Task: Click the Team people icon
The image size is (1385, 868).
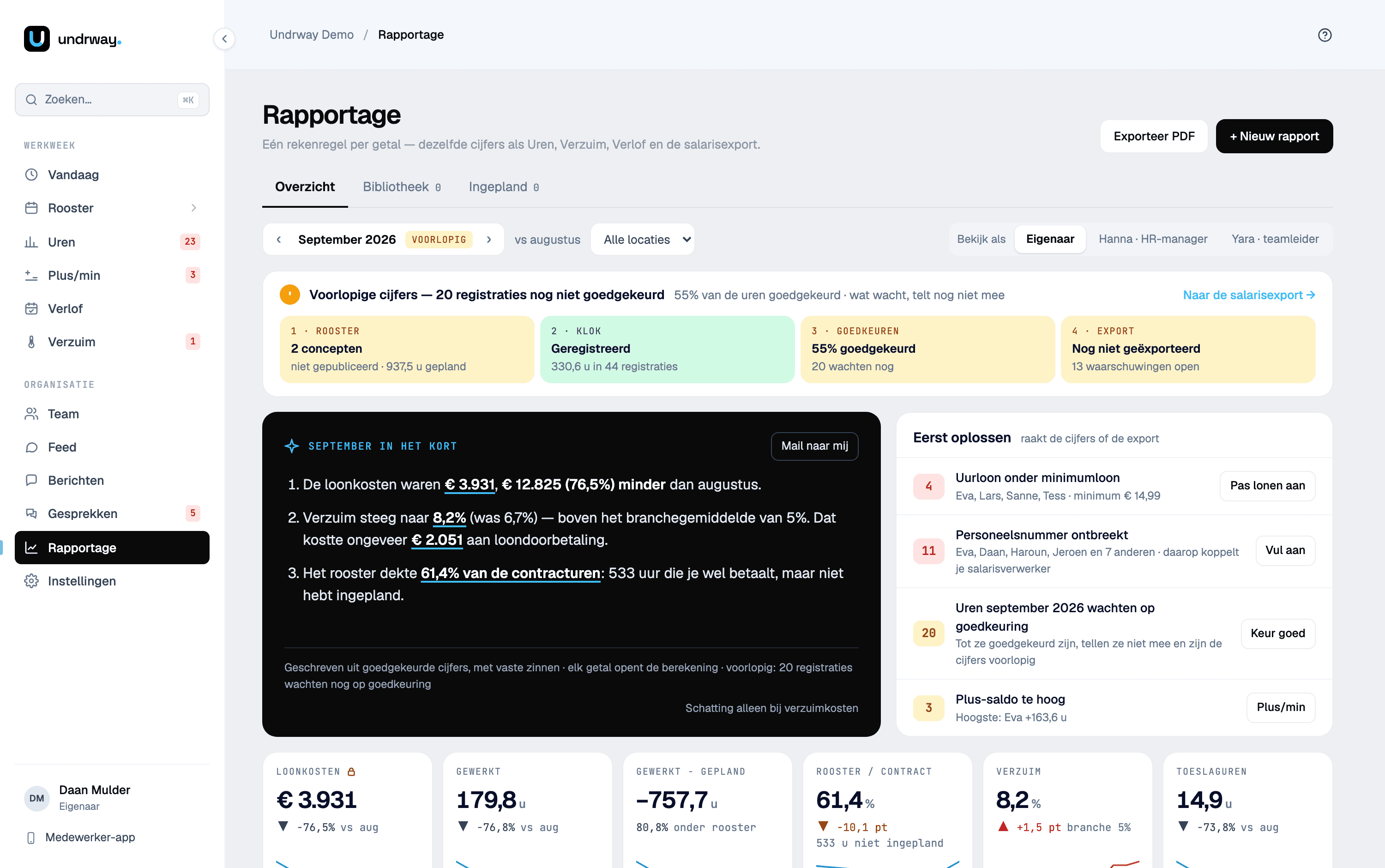Action: (31, 414)
